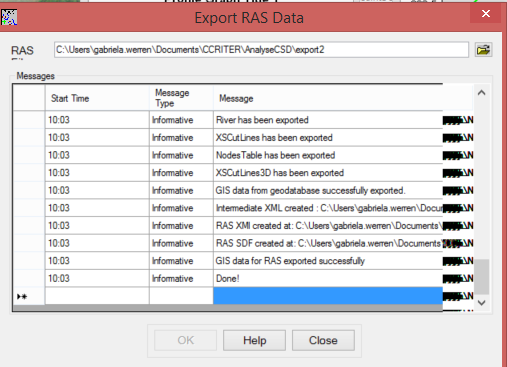Click row header of the River row
The height and width of the screenshot is (367, 507).
click(x=29, y=120)
